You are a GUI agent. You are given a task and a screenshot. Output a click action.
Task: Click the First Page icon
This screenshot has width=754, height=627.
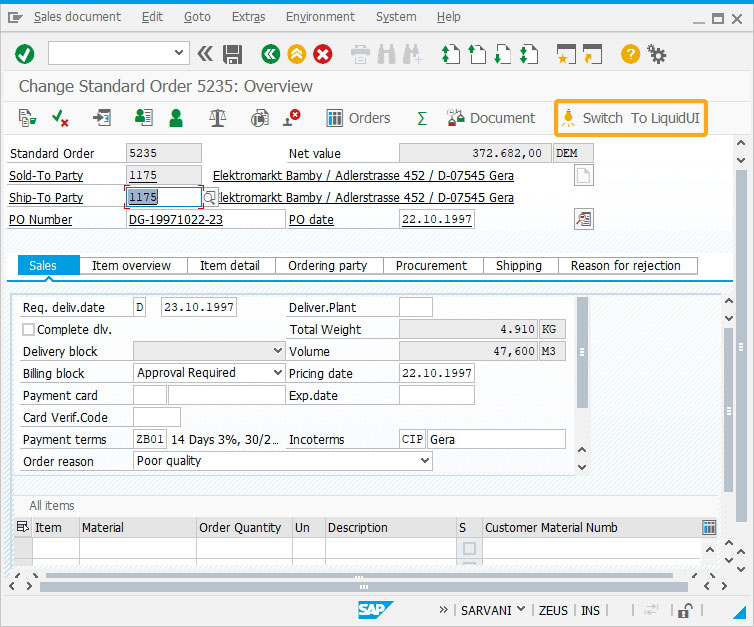(x=451, y=54)
